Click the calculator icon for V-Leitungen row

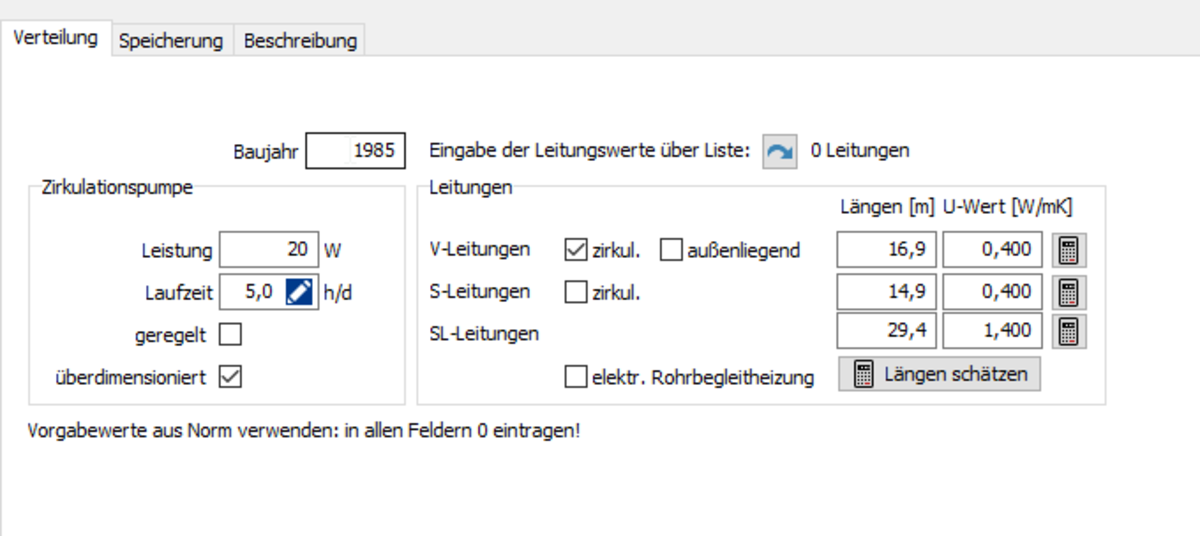pos(1068,250)
